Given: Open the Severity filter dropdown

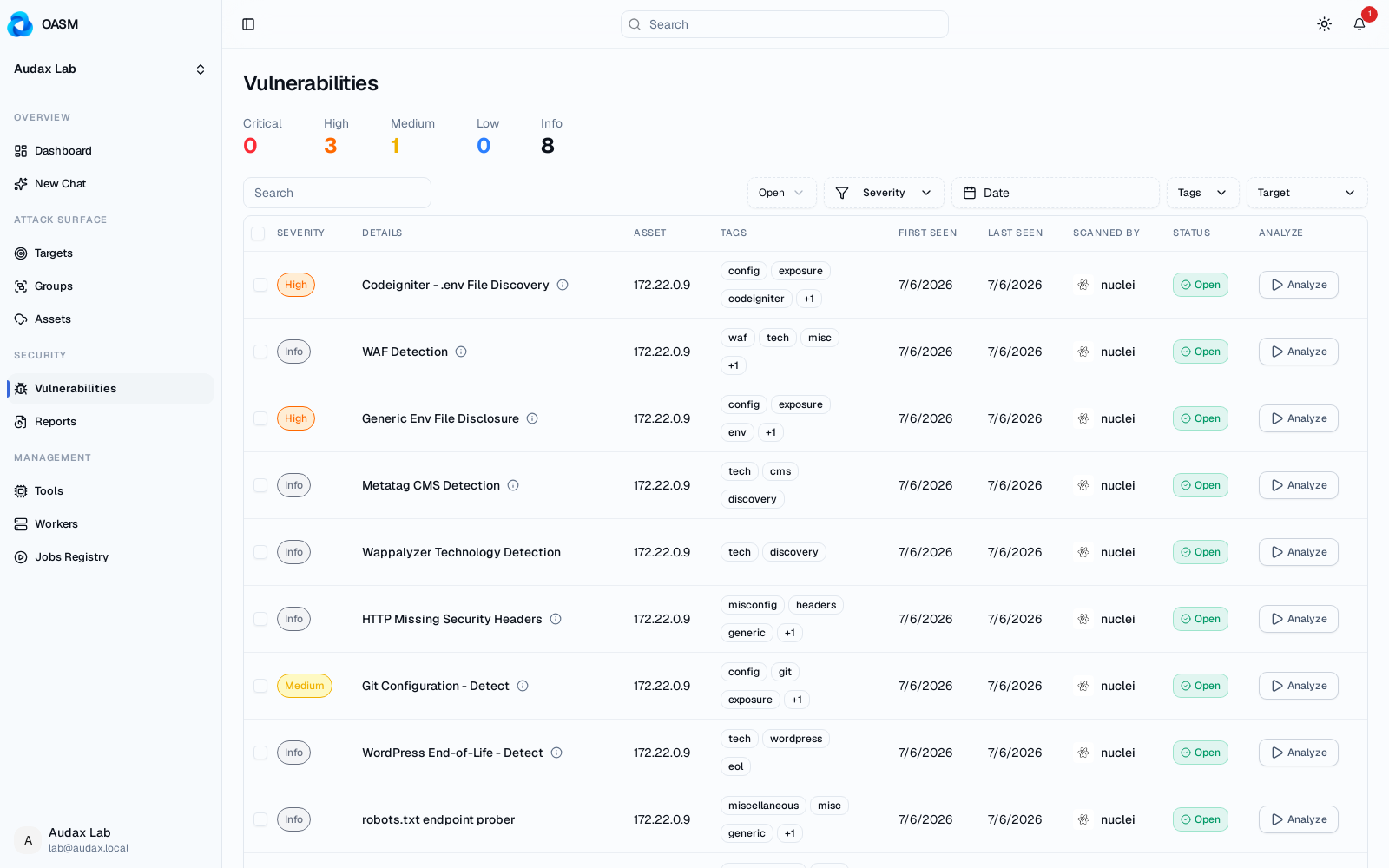Looking at the screenshot, I should click(884, 193).
